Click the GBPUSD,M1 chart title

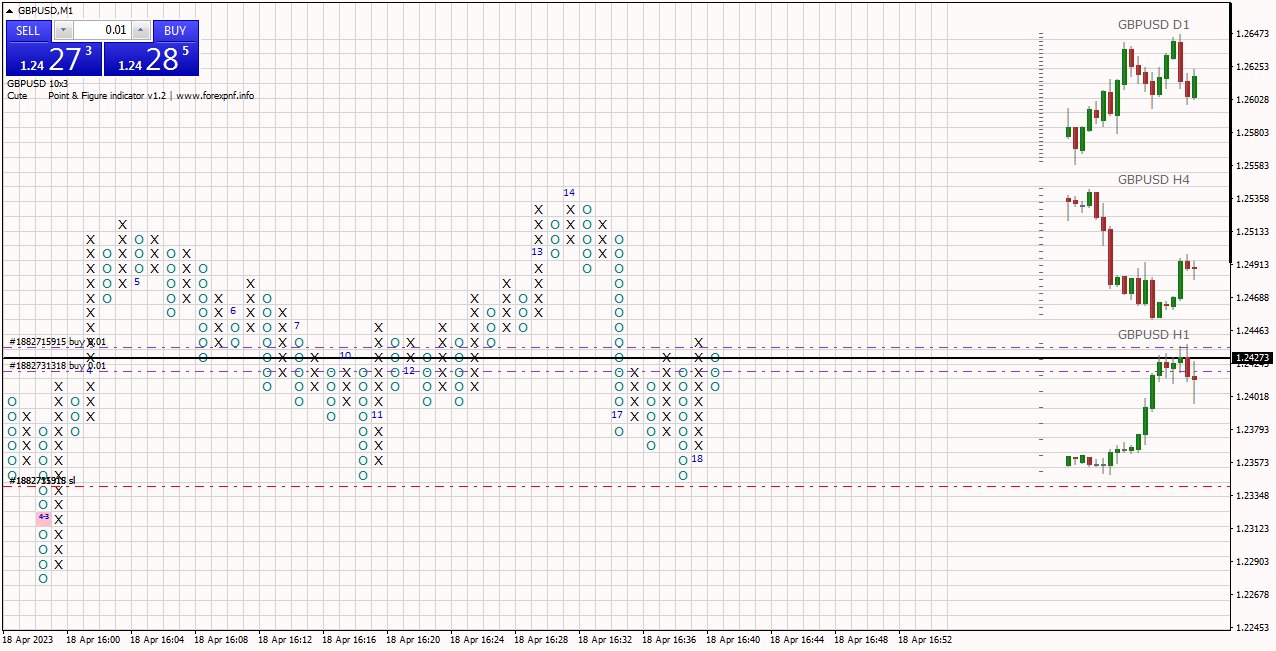[x=45, y=10]
